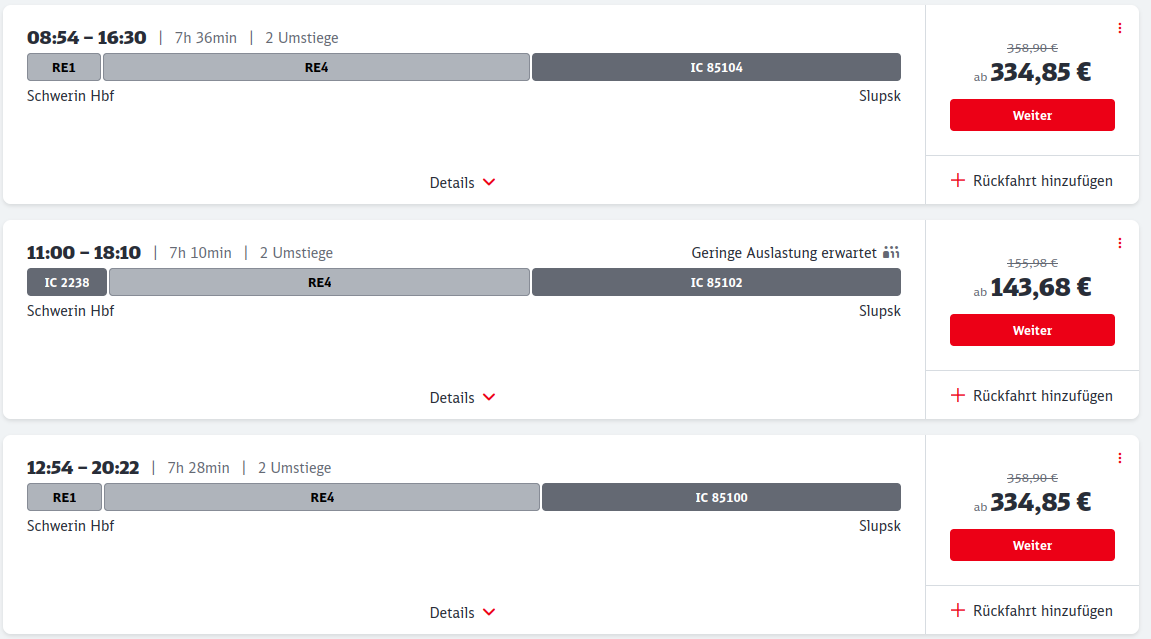Select the IC 85100 train segment
This screenshot has width=1151, height=639.
(x=722, y=497)
